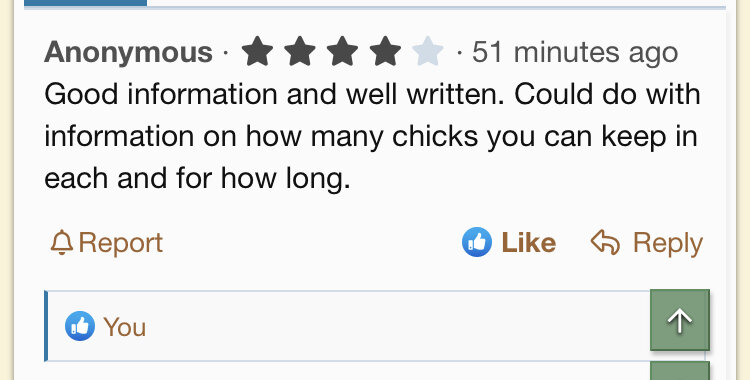Image resolution: width=750 pixels, height=380 pixels.
Task: Click the empty fifth rating star
Action: pos(428,51)
